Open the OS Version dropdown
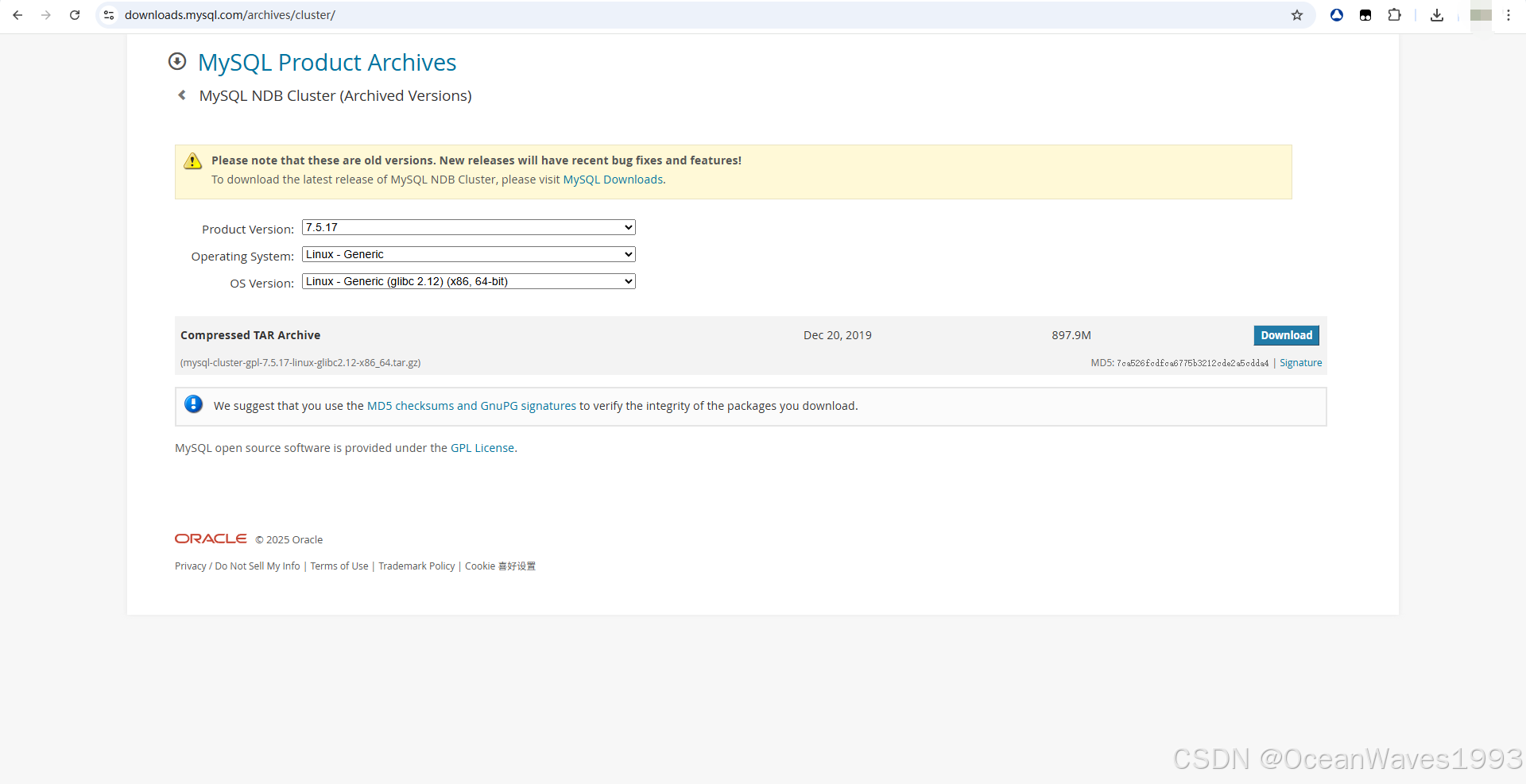This screenshot has width=1526, height=784. click(x=469, y=281)
